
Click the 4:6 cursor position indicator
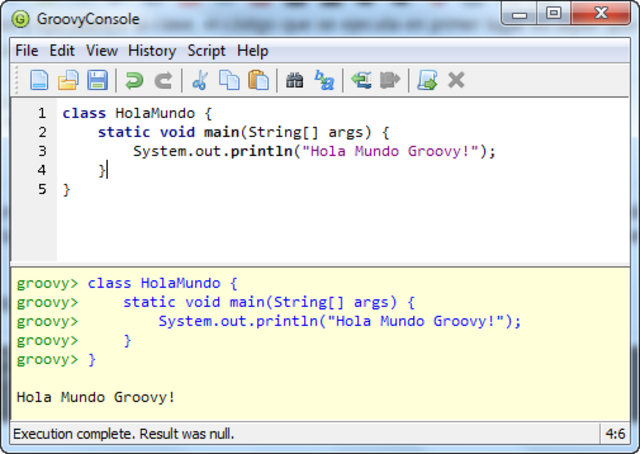pos(615,434)
